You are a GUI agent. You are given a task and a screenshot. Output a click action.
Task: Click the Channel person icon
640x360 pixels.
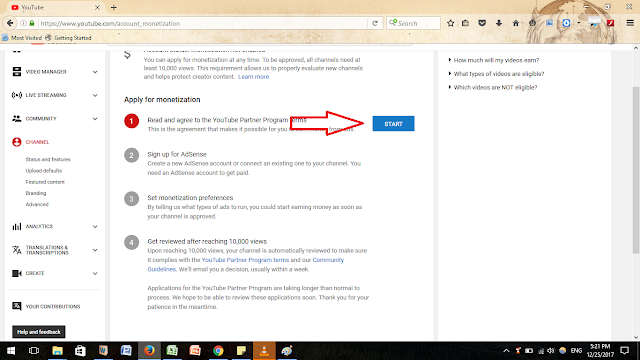17,142
